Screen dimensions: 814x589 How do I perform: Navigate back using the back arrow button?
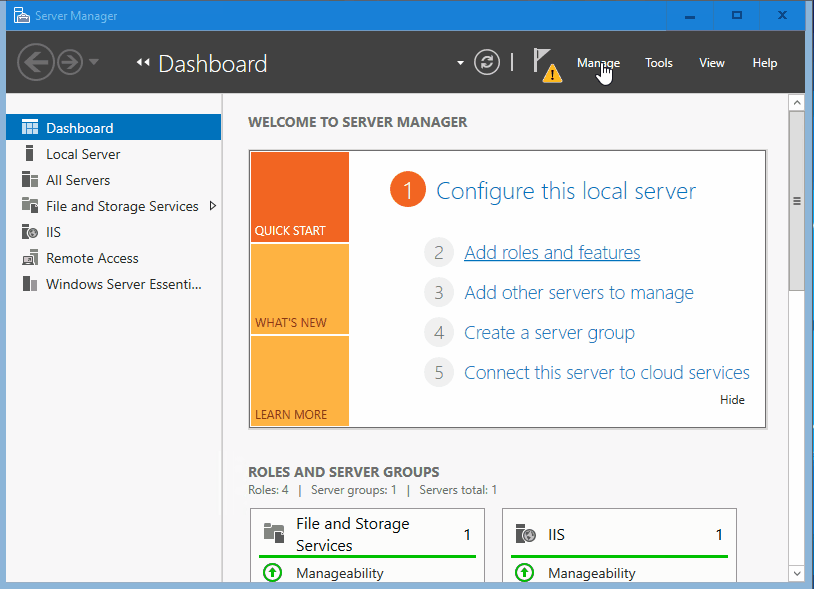click(36, 62)
